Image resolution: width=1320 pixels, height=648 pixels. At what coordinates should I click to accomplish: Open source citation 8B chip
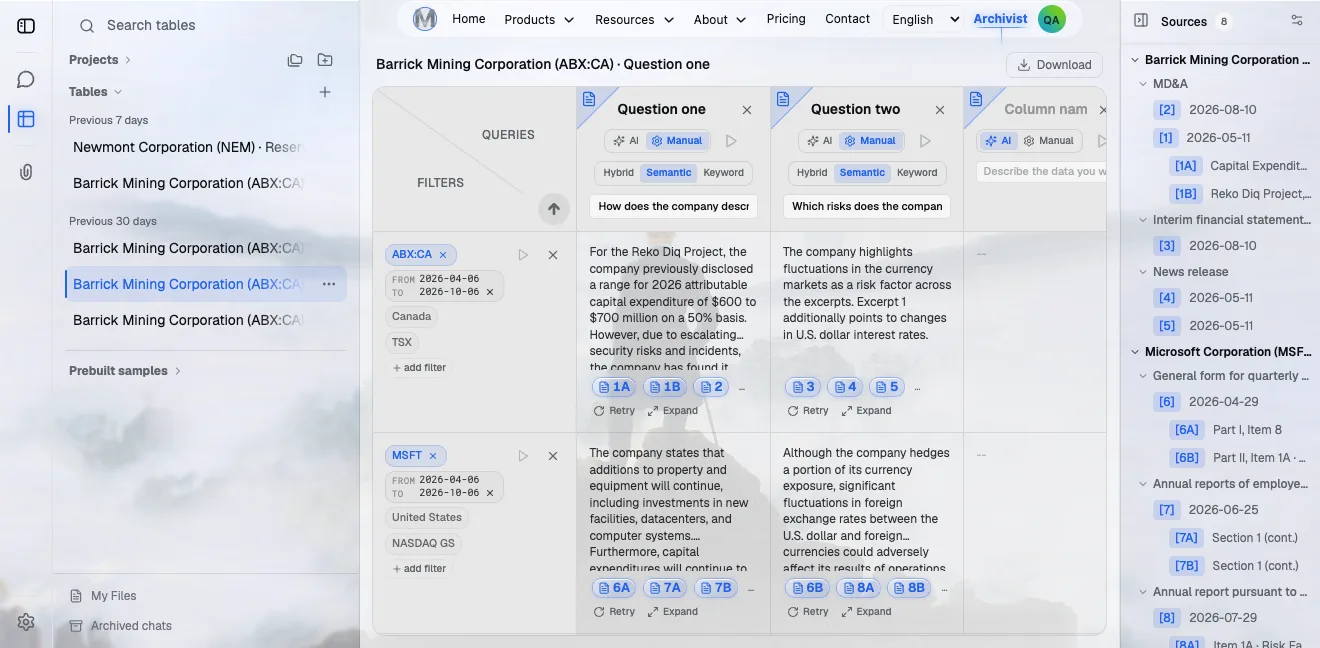click(908, 588)
